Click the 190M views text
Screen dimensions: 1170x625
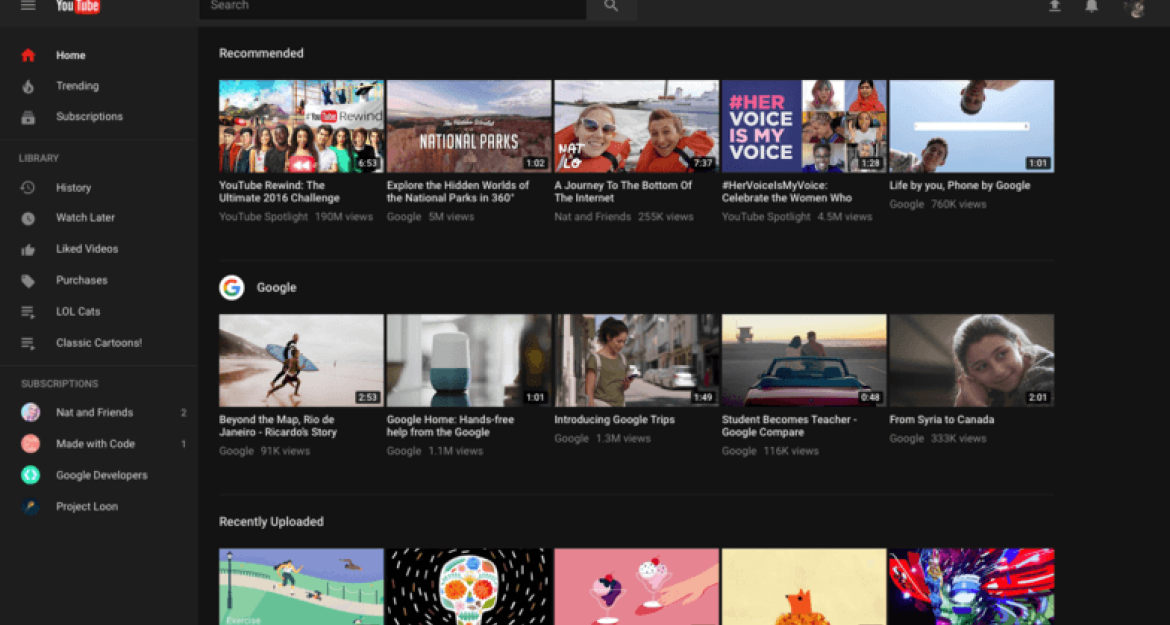click(x=343, y=217)
